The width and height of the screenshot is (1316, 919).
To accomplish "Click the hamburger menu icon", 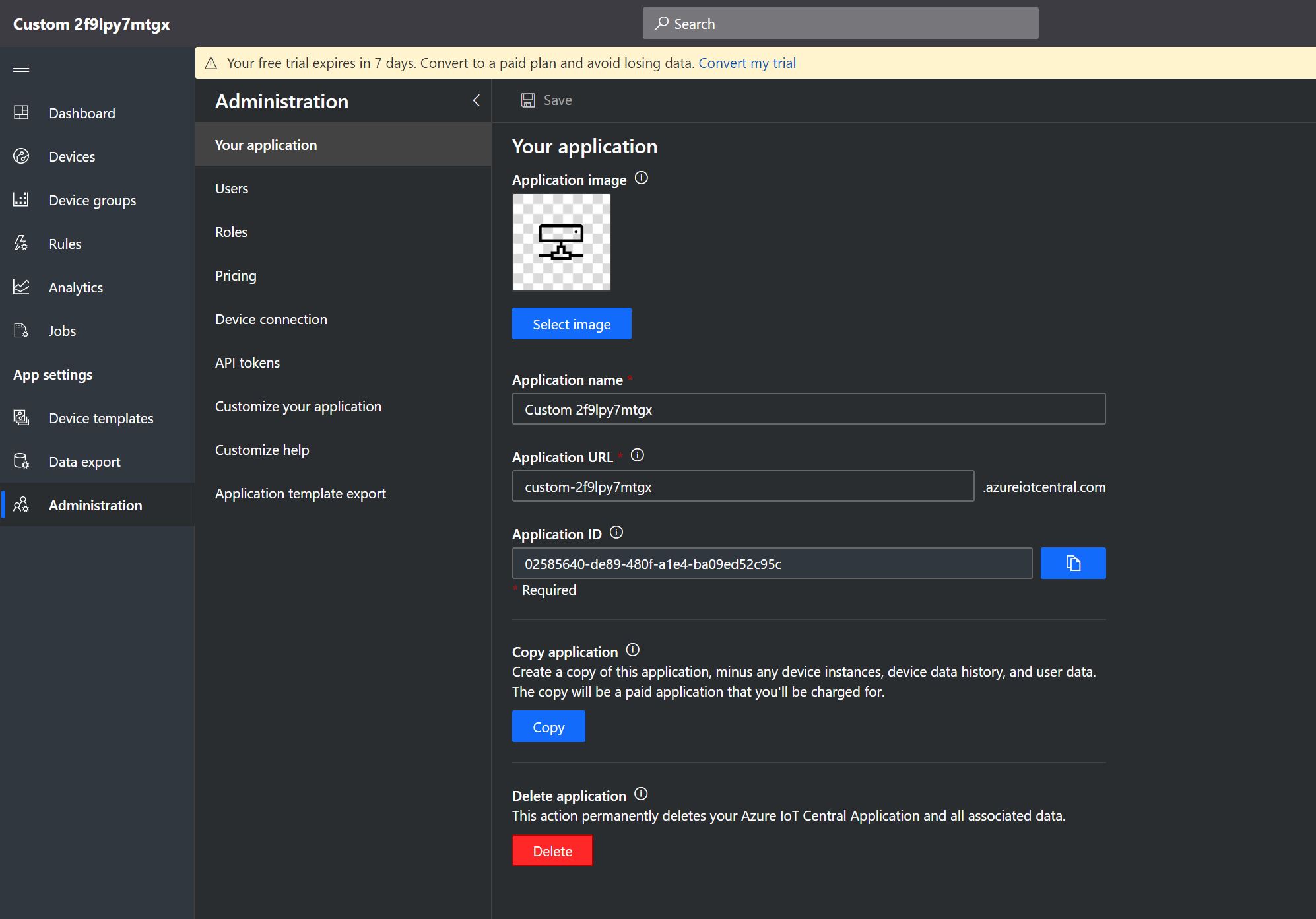I will [21, 69].
